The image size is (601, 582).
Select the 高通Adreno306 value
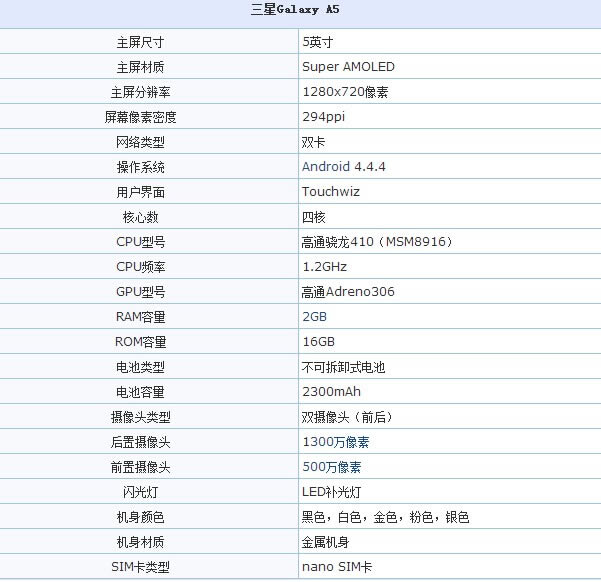[348, 292]
